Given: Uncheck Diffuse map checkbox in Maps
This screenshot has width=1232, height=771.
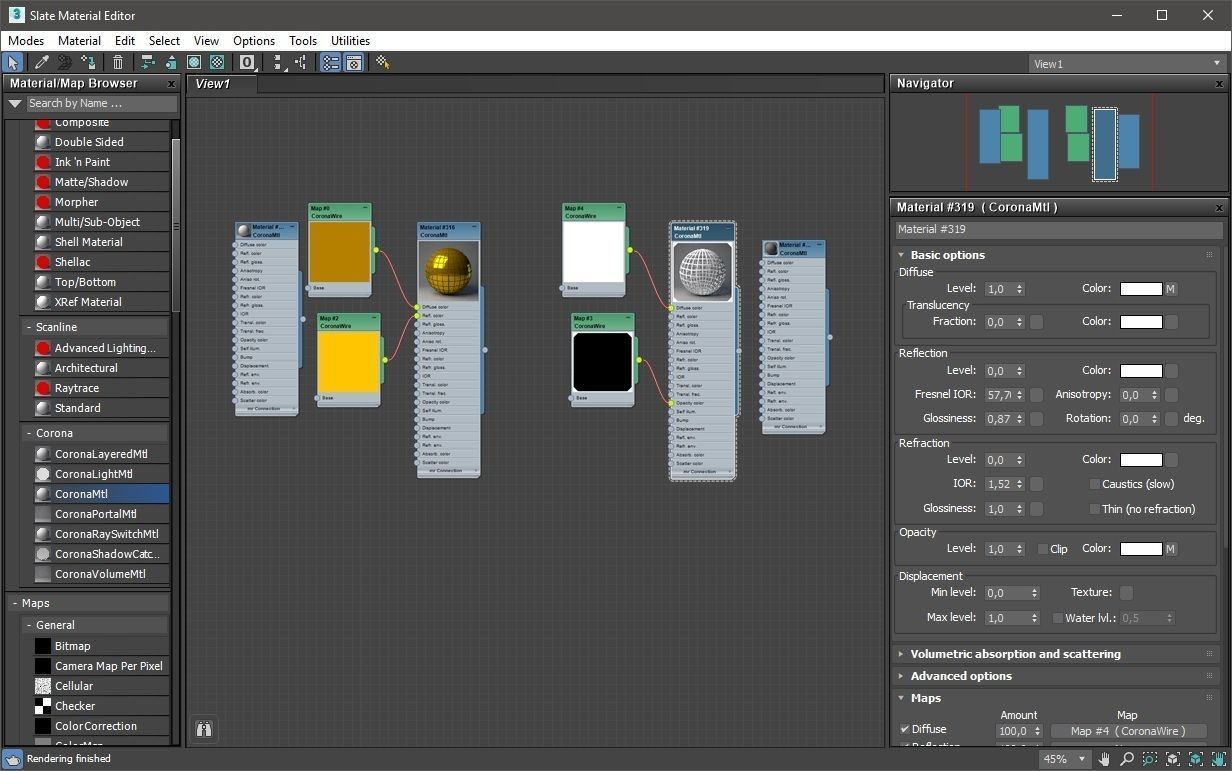Looking at the screenshot, I should click(905, 730).
